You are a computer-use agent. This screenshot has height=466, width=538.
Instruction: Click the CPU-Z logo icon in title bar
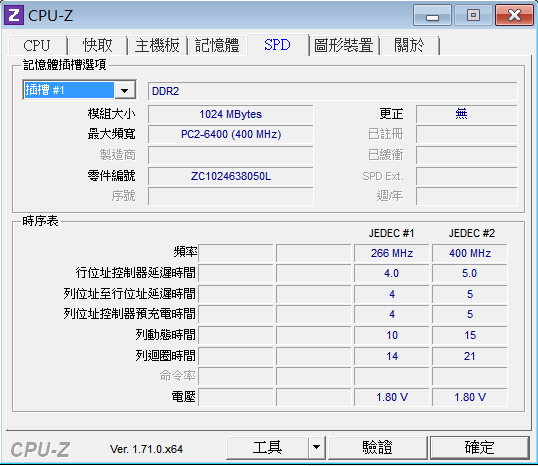coord(14,15)
